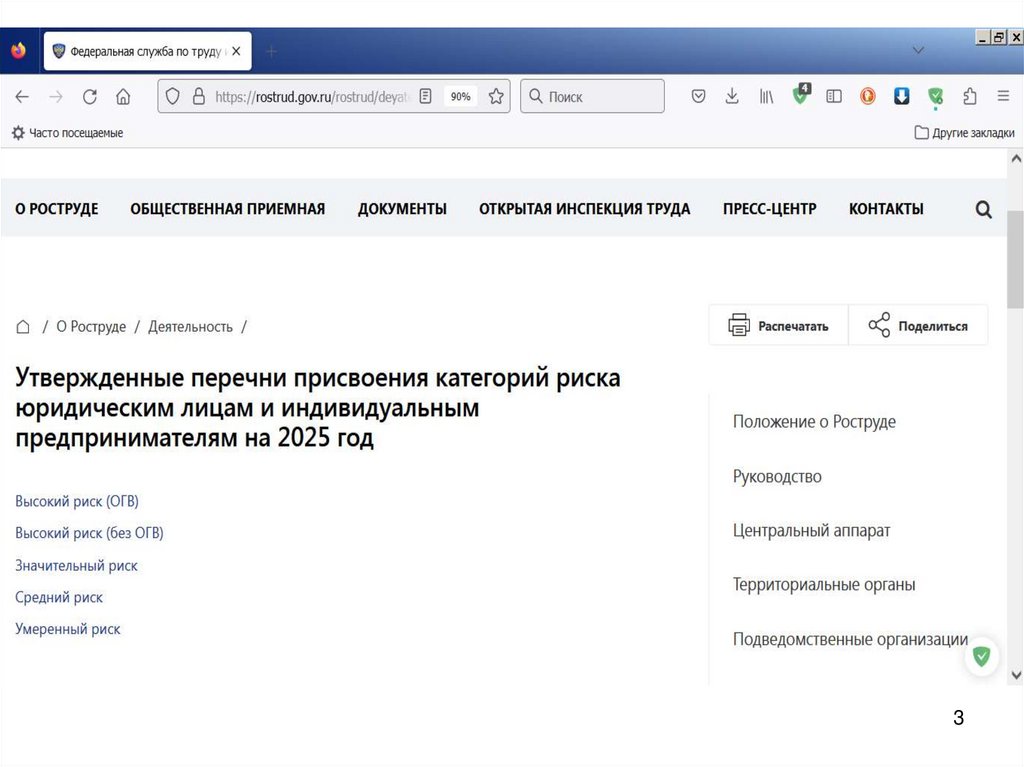Open the ПРЕСС-ЦЕНТР menu
Viewport: 1024px width, 767px height.
click(x=769, y=208)
